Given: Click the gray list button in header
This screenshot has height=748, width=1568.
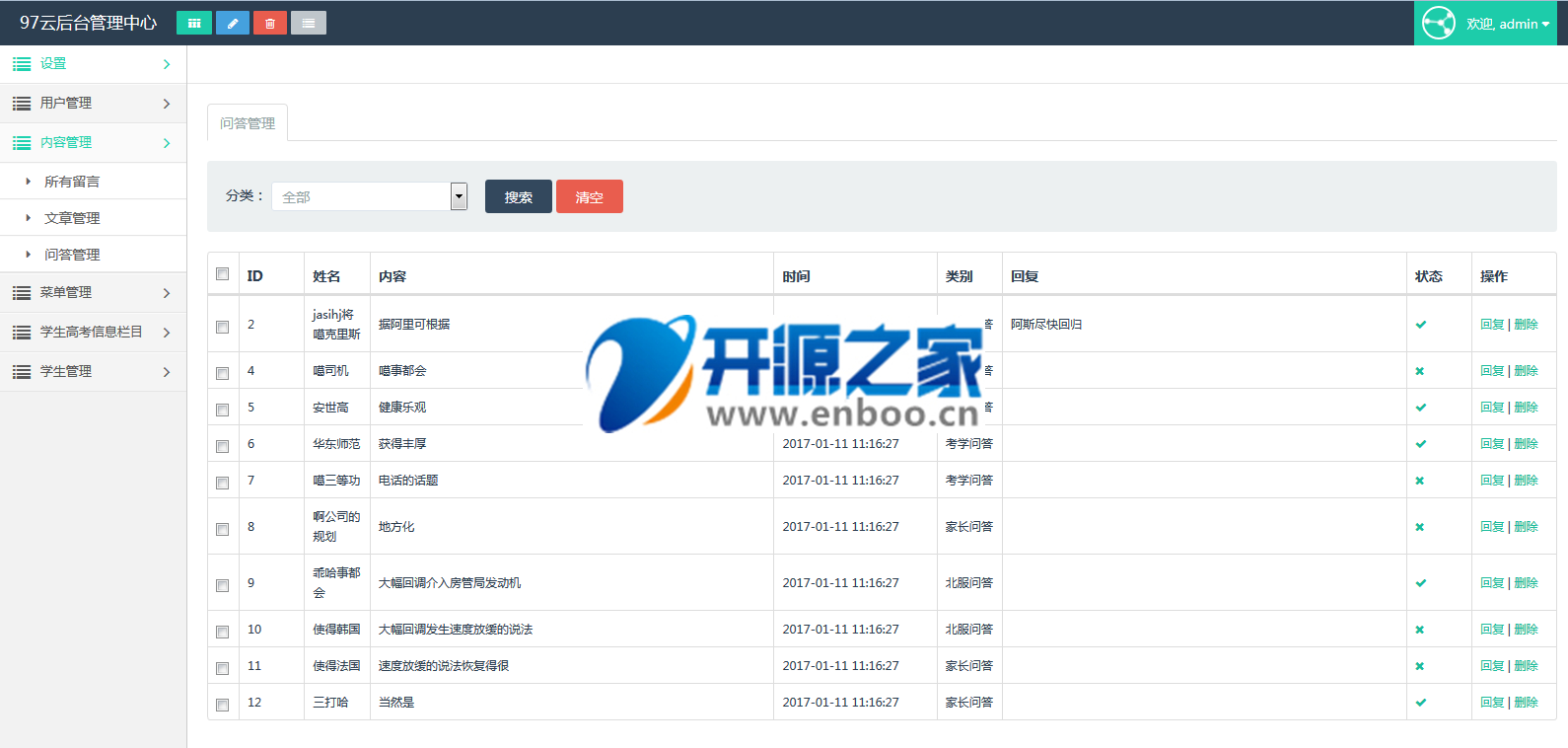Looking at the screenshot, I should click(309, 23).
